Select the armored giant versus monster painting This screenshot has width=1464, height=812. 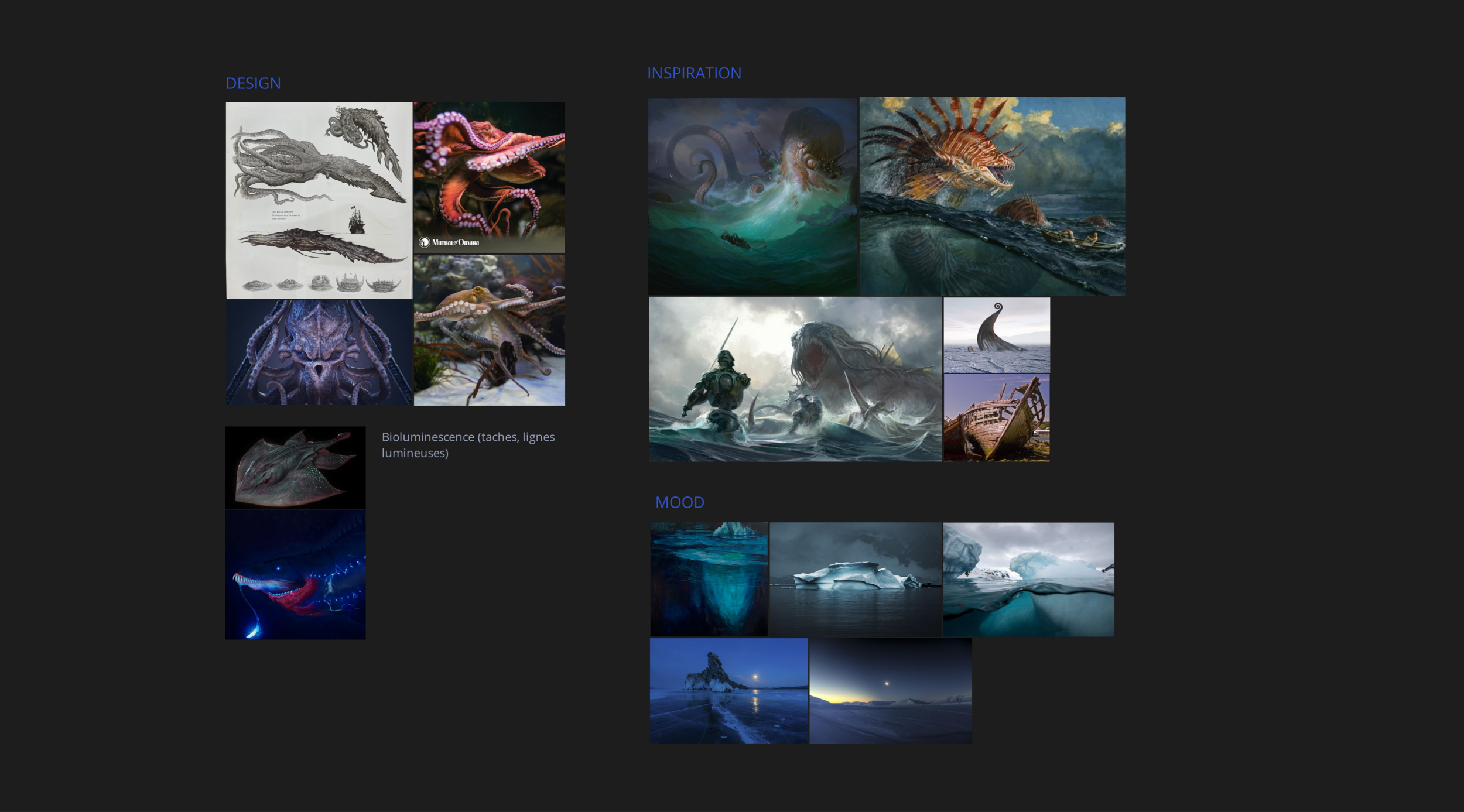coord(795,379)
